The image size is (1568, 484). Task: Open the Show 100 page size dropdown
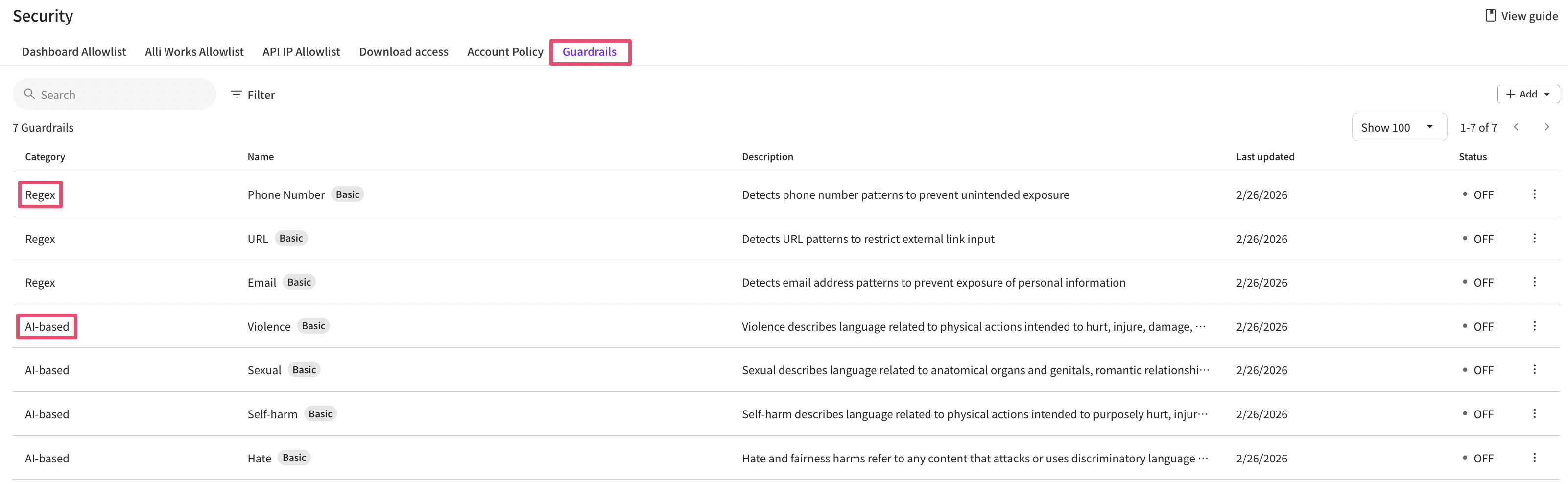[1398, 127]
